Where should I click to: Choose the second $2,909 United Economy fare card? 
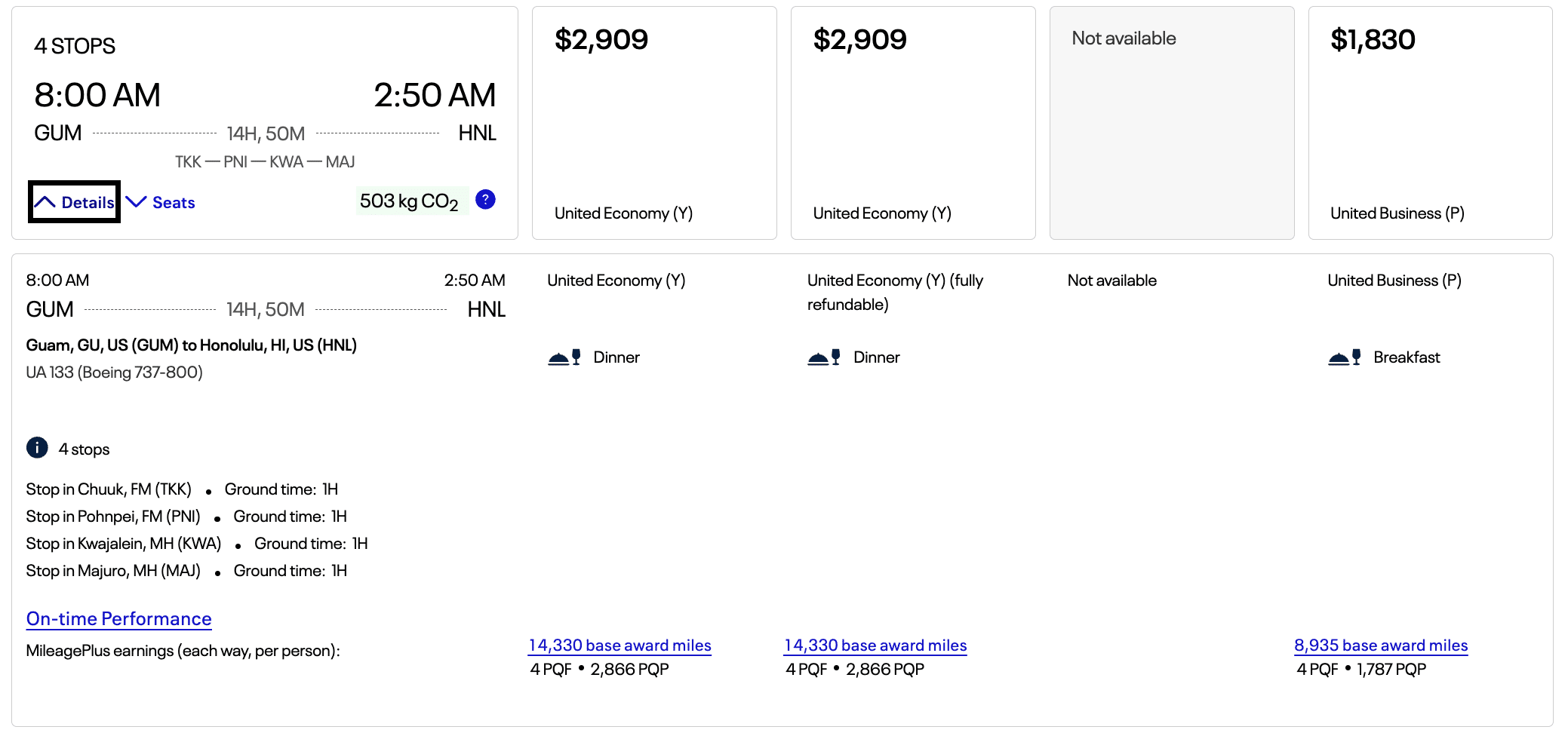pos(912,123)
